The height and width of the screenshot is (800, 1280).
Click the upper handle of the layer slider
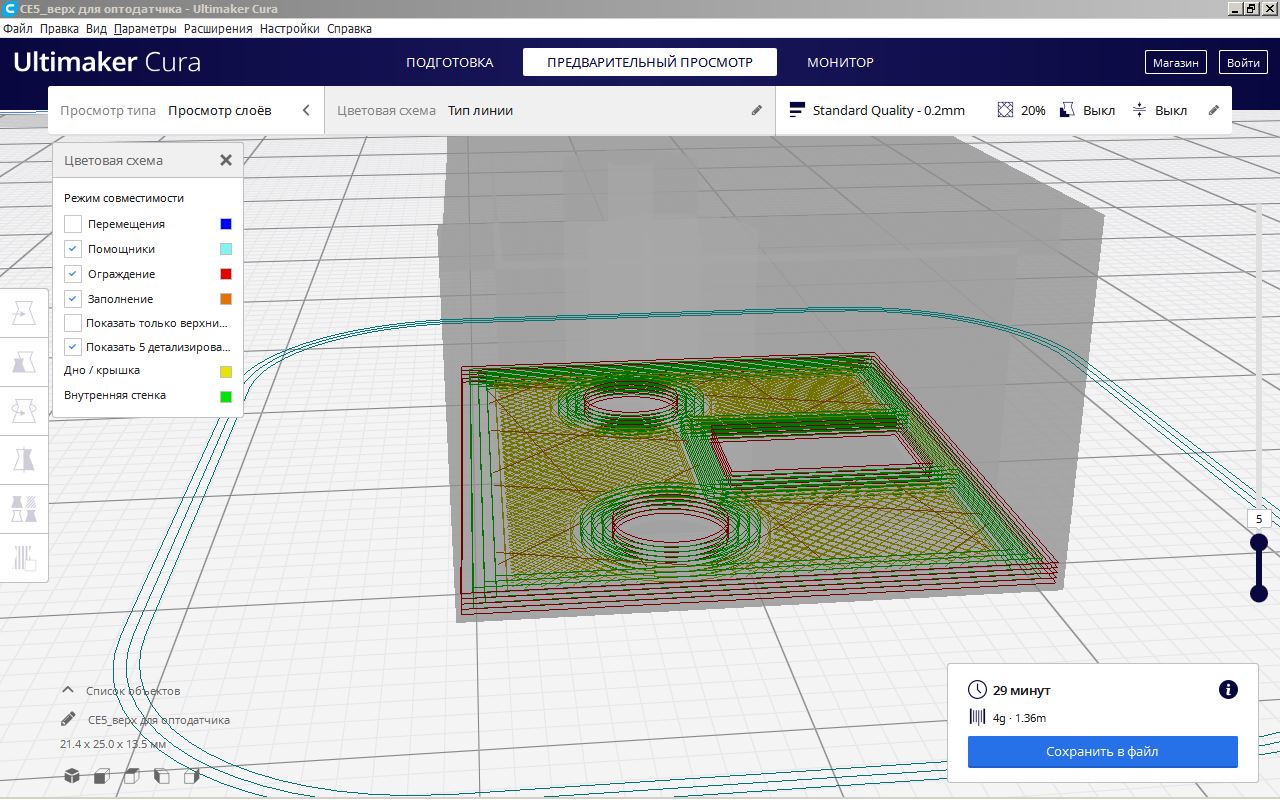[x=1259, y=542]
